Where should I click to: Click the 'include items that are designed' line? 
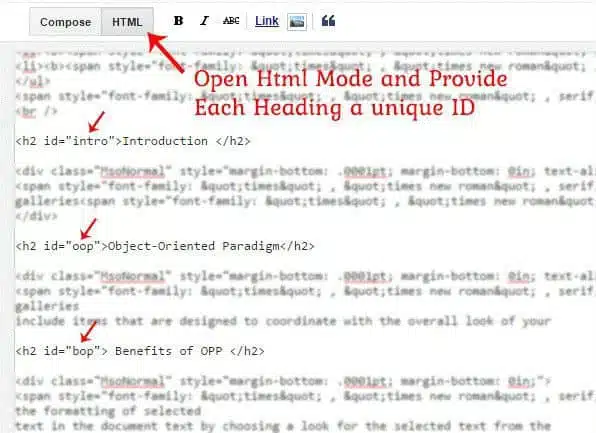coord(283,321)
